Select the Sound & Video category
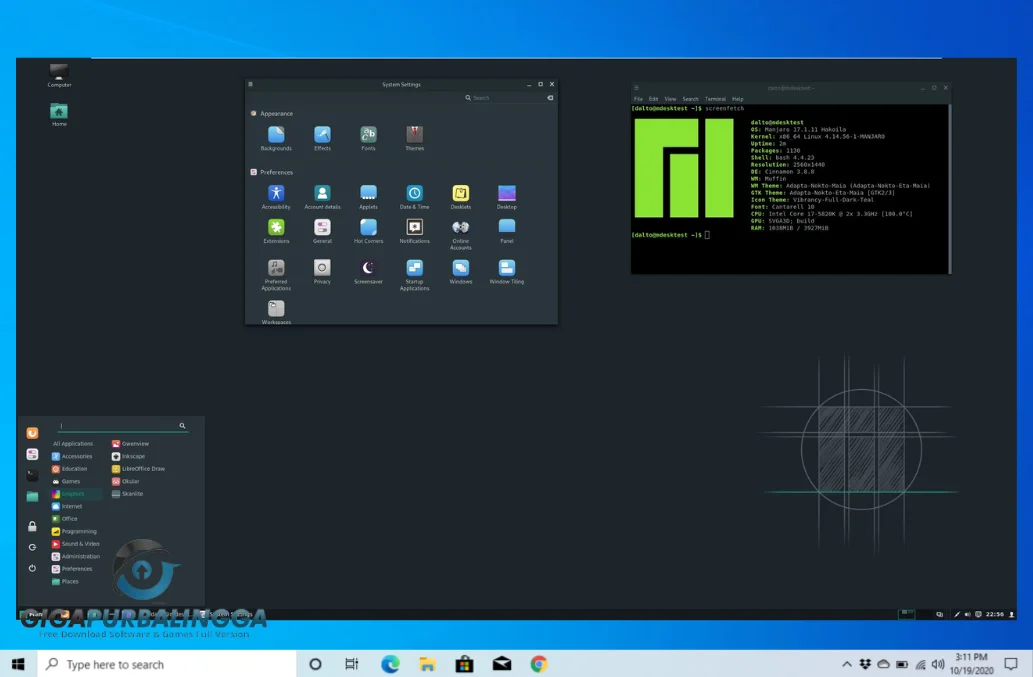The image size is (1033, 677). pos(81,544)
